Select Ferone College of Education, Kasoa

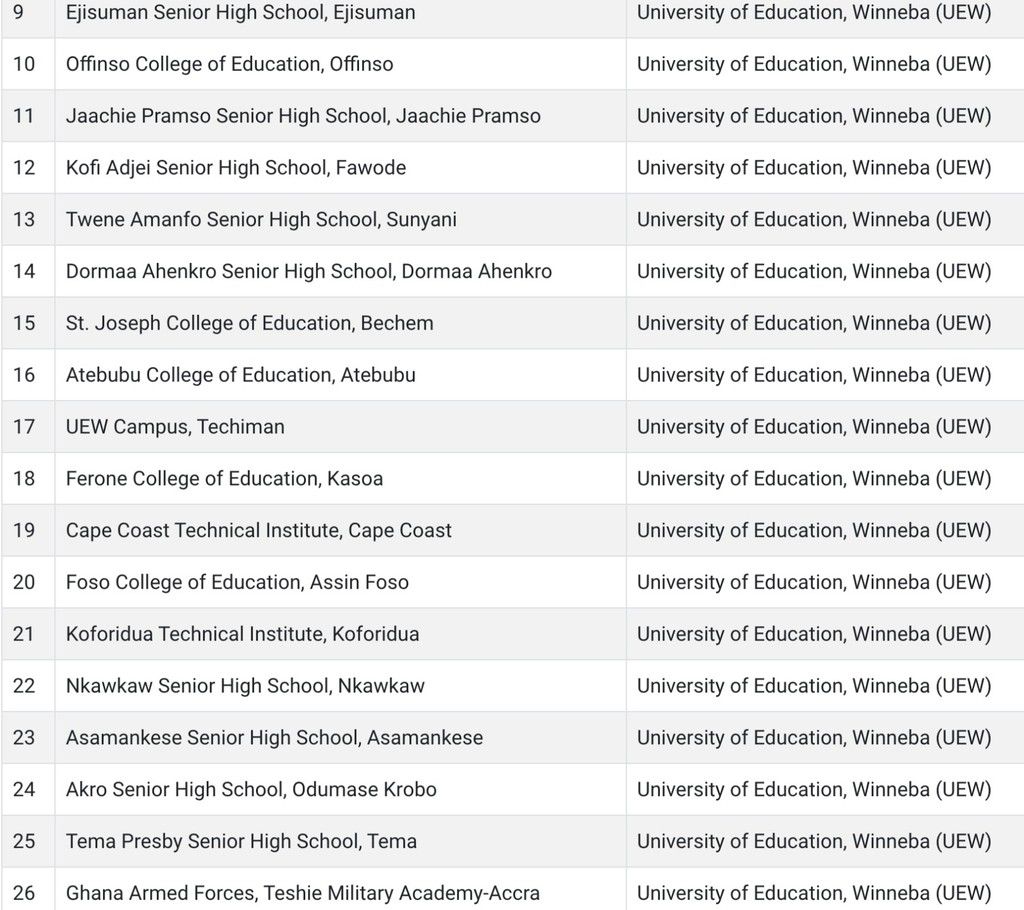pyautogui.click(x=224, y=479)
